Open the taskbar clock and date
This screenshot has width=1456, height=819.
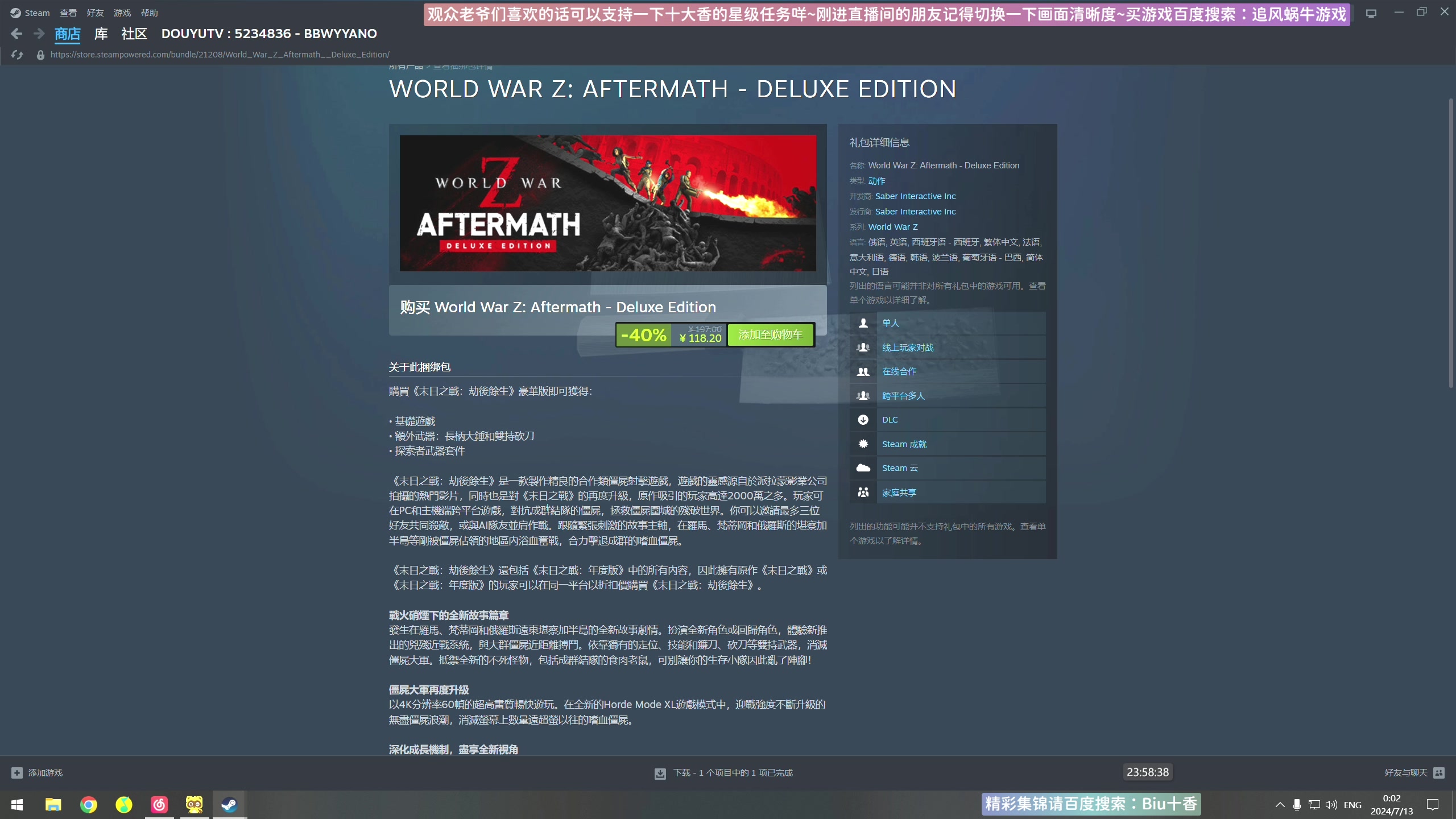click(1392, 805)
